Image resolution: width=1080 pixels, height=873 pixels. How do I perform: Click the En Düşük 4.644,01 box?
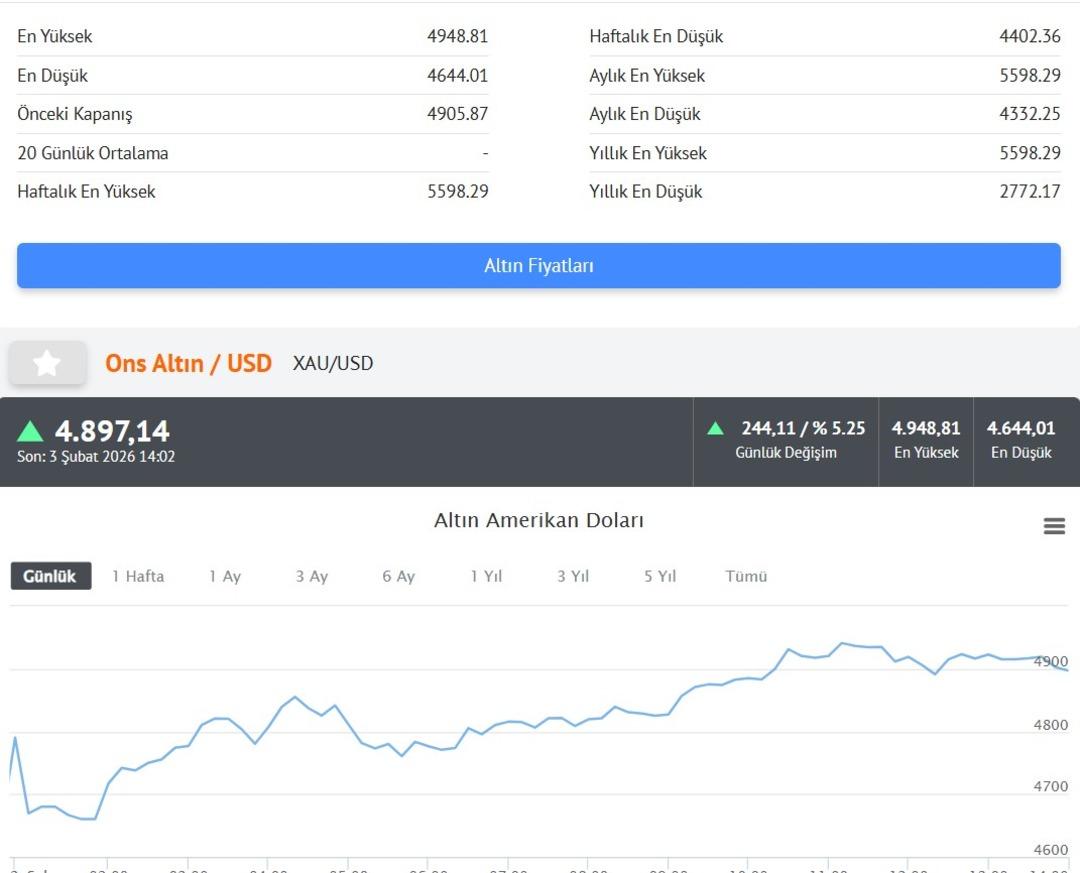[x=1021, y=441]
